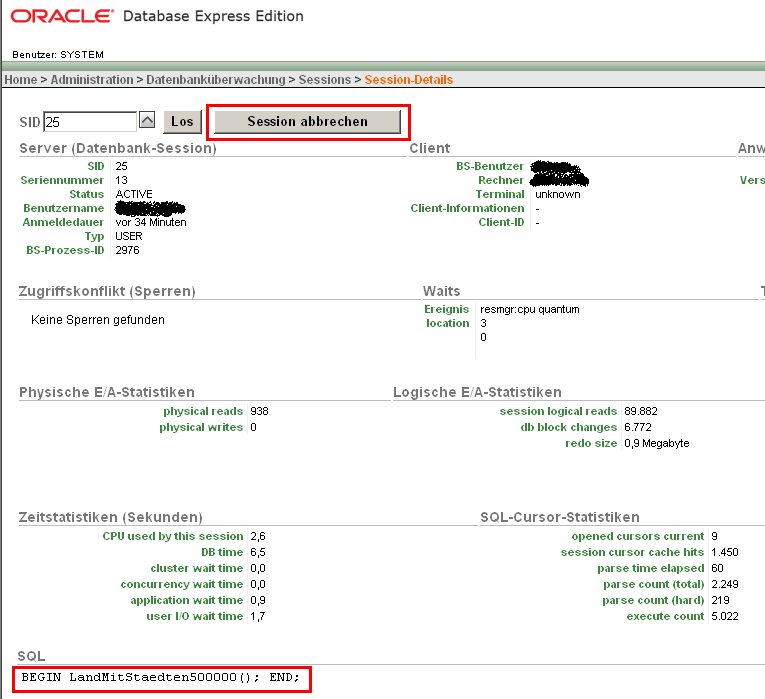The image size is (765, 699).
Task: Click the Keine Sperren gefunden message
Action: 98,320
